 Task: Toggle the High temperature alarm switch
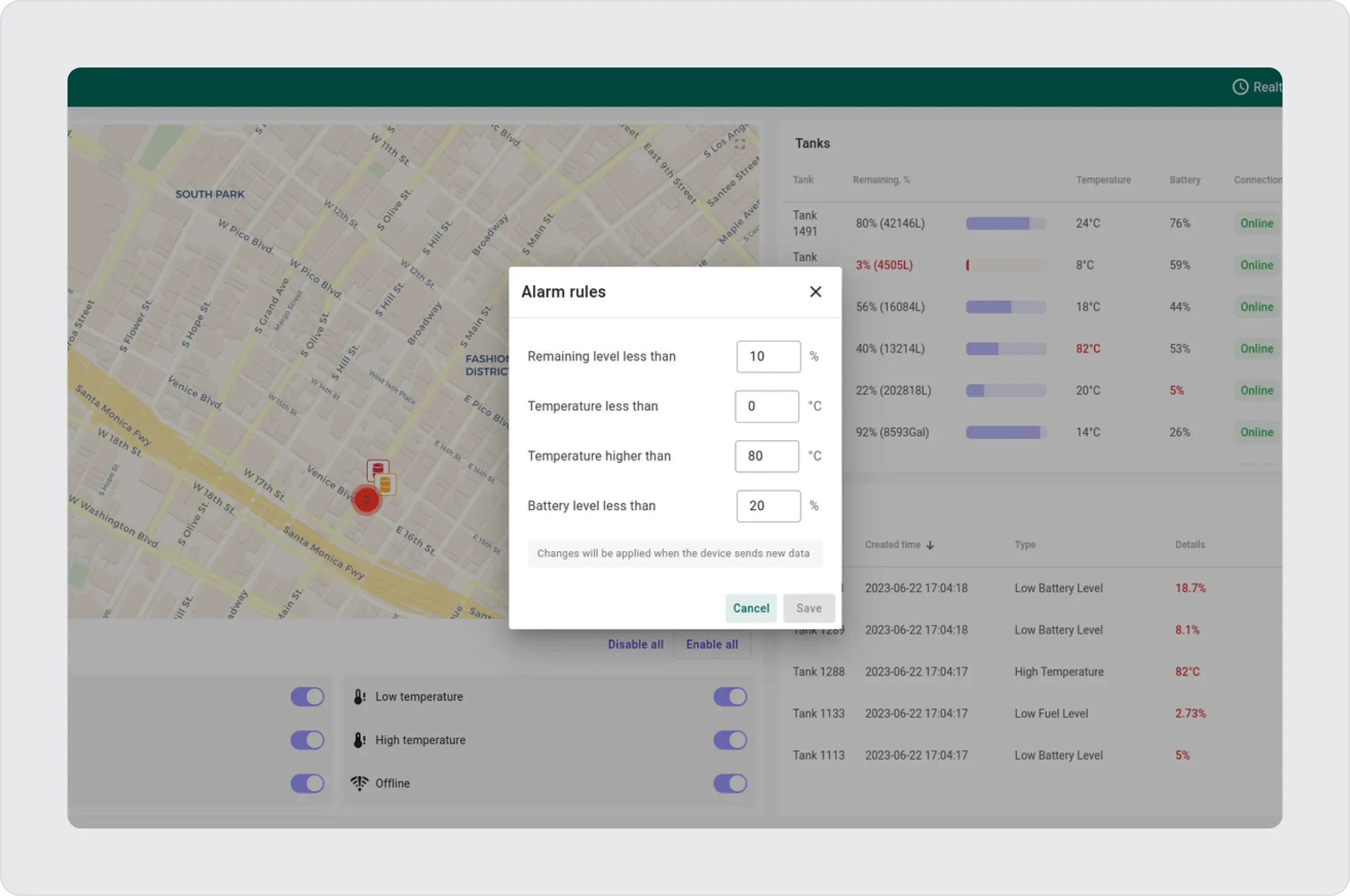pyautogui.click(x=730, y=740)
